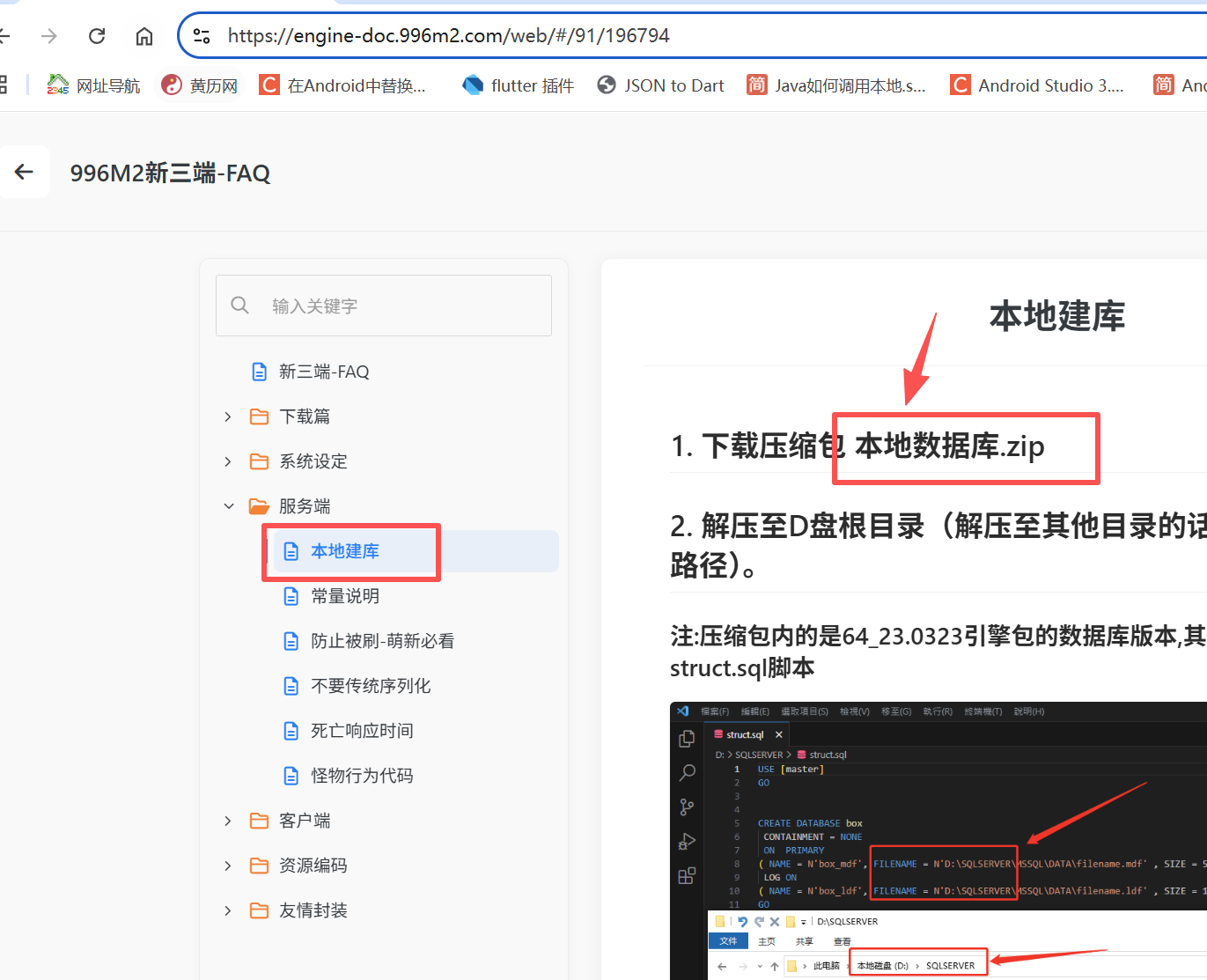Download 本地数据库.zip via the link
Viewport: 1207px width, 980px height.
click(950, 446)
